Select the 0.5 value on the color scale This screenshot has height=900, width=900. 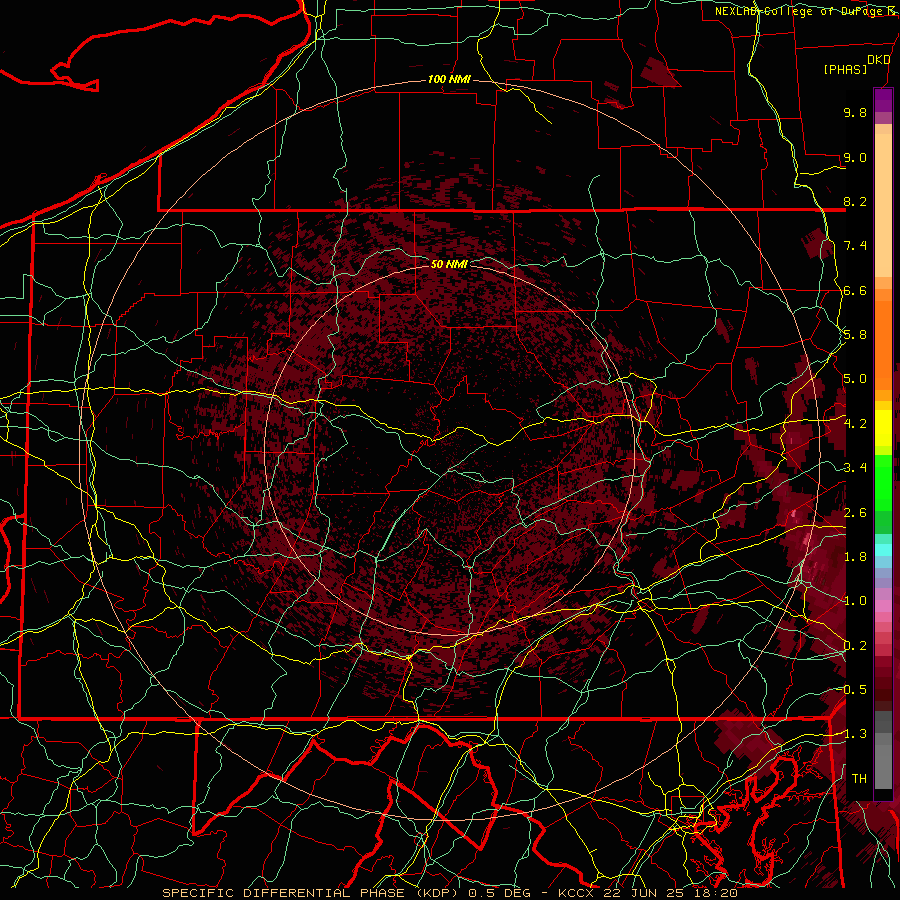point(855,690)
